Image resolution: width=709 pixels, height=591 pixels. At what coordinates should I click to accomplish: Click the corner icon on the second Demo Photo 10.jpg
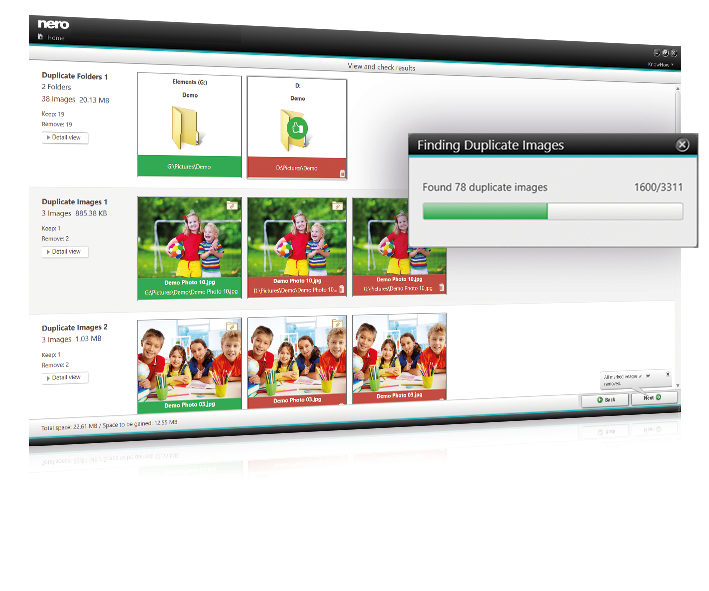click(x=337, y=206)
